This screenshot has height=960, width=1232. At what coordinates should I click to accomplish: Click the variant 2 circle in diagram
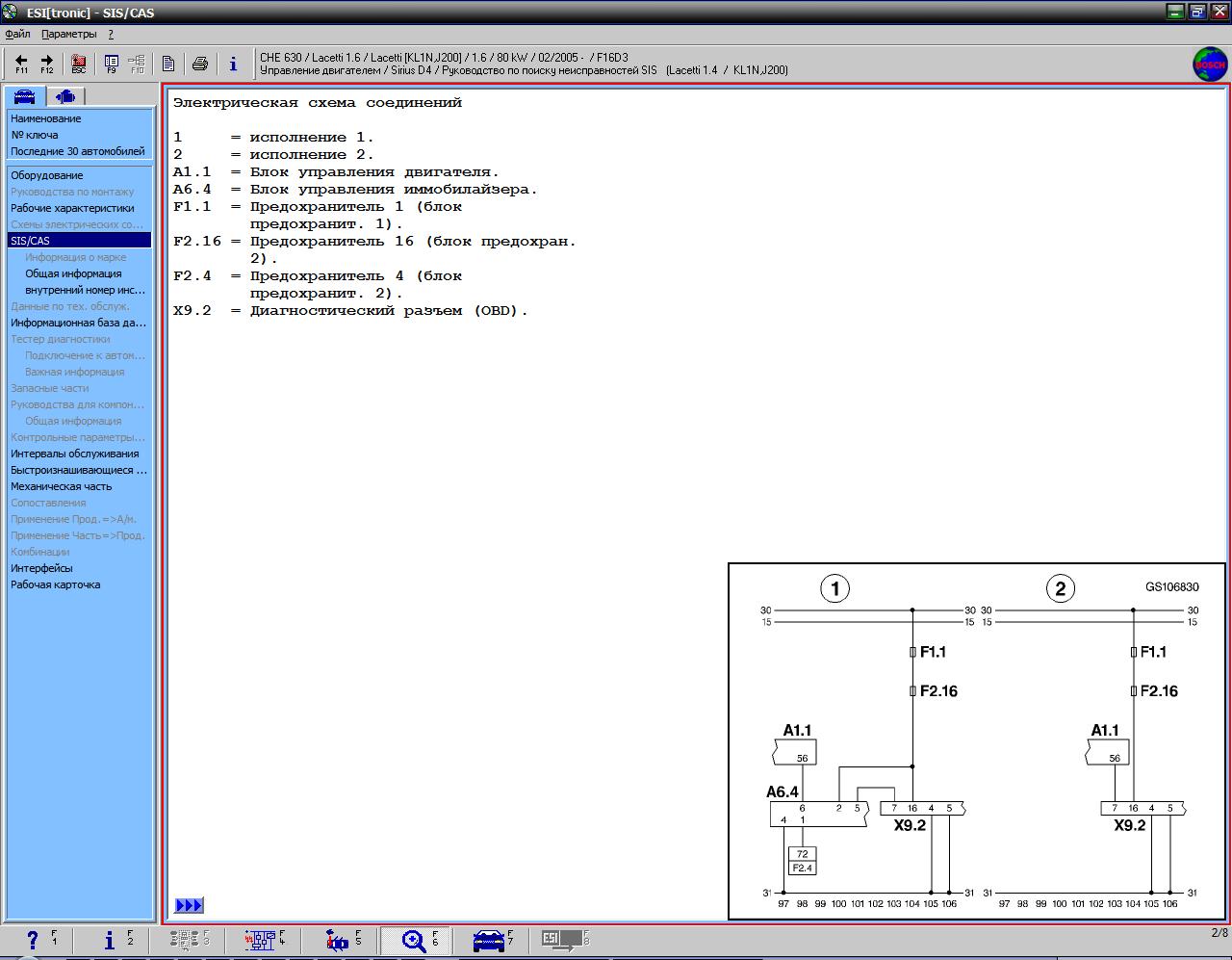tap(1061, 588)
